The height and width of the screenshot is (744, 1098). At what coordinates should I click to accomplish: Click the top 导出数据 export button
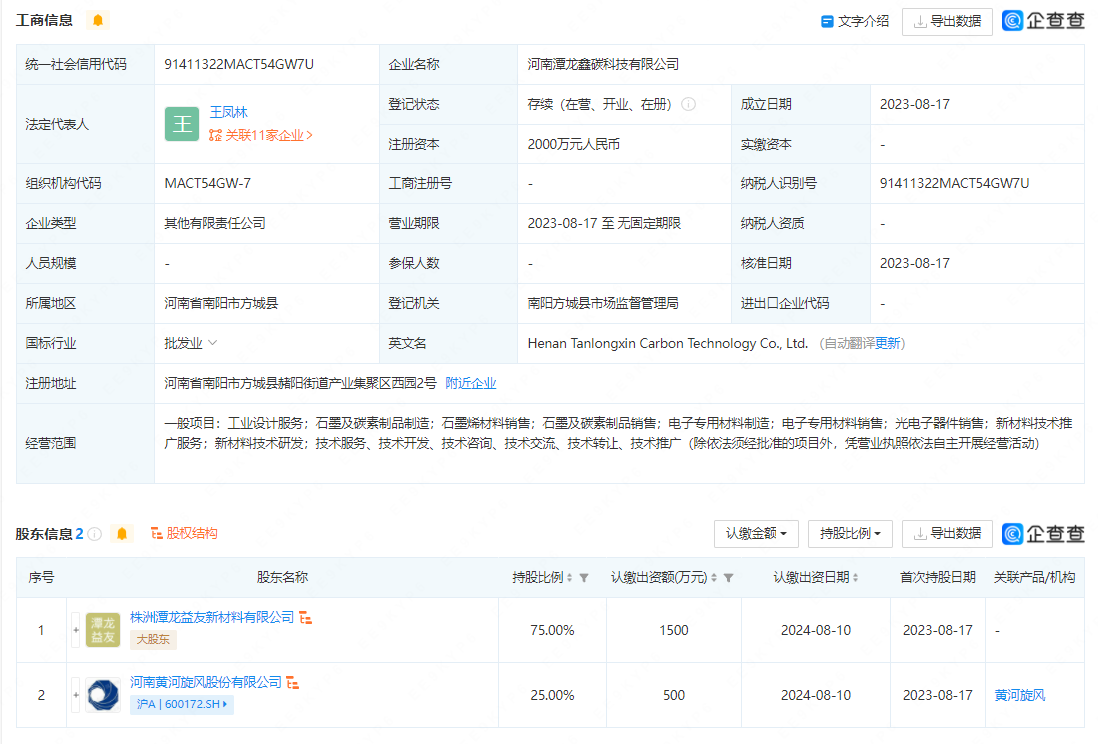coord(946,21)
